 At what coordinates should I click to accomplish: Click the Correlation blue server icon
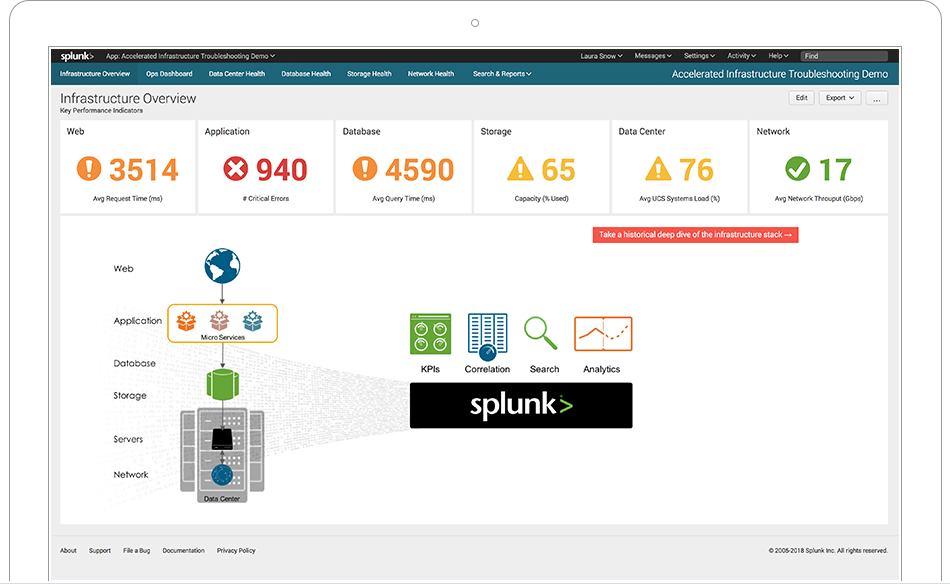487,336
